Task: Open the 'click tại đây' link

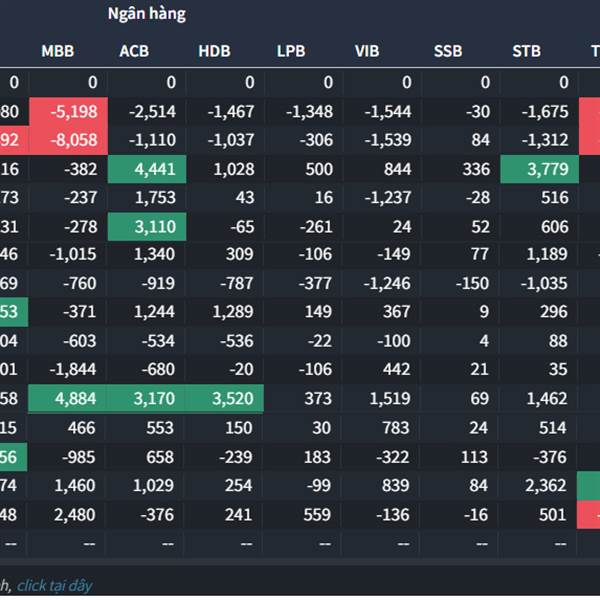Action: [54, 585]
